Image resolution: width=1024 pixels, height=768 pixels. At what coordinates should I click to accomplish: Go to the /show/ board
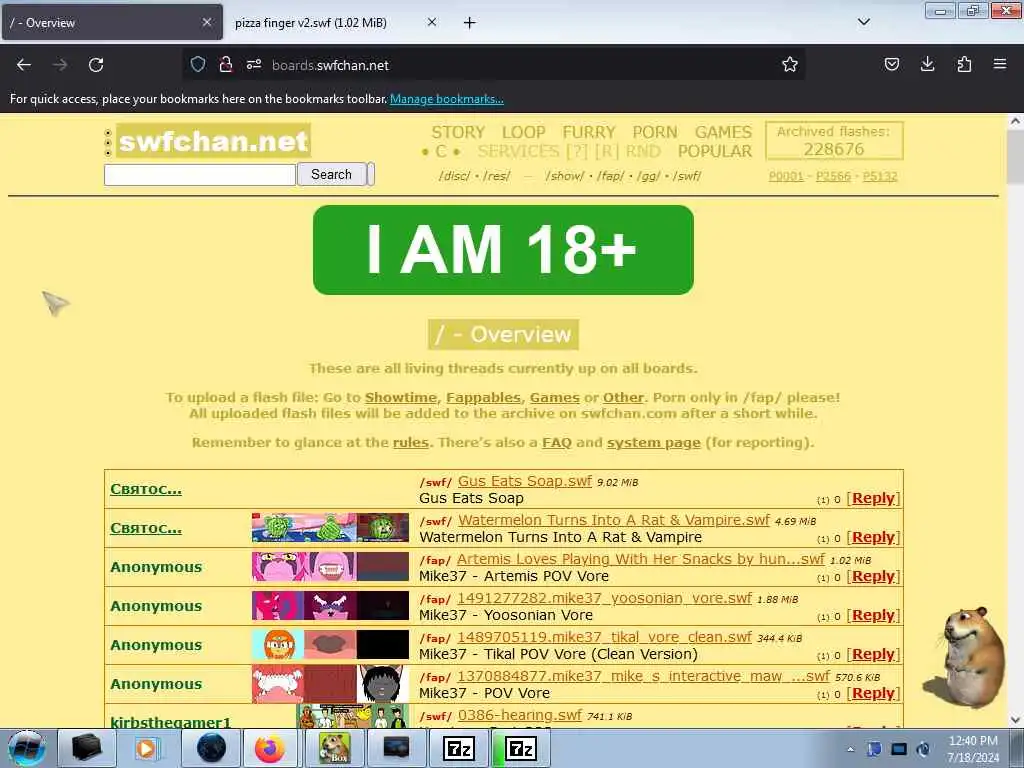point(564,176)
